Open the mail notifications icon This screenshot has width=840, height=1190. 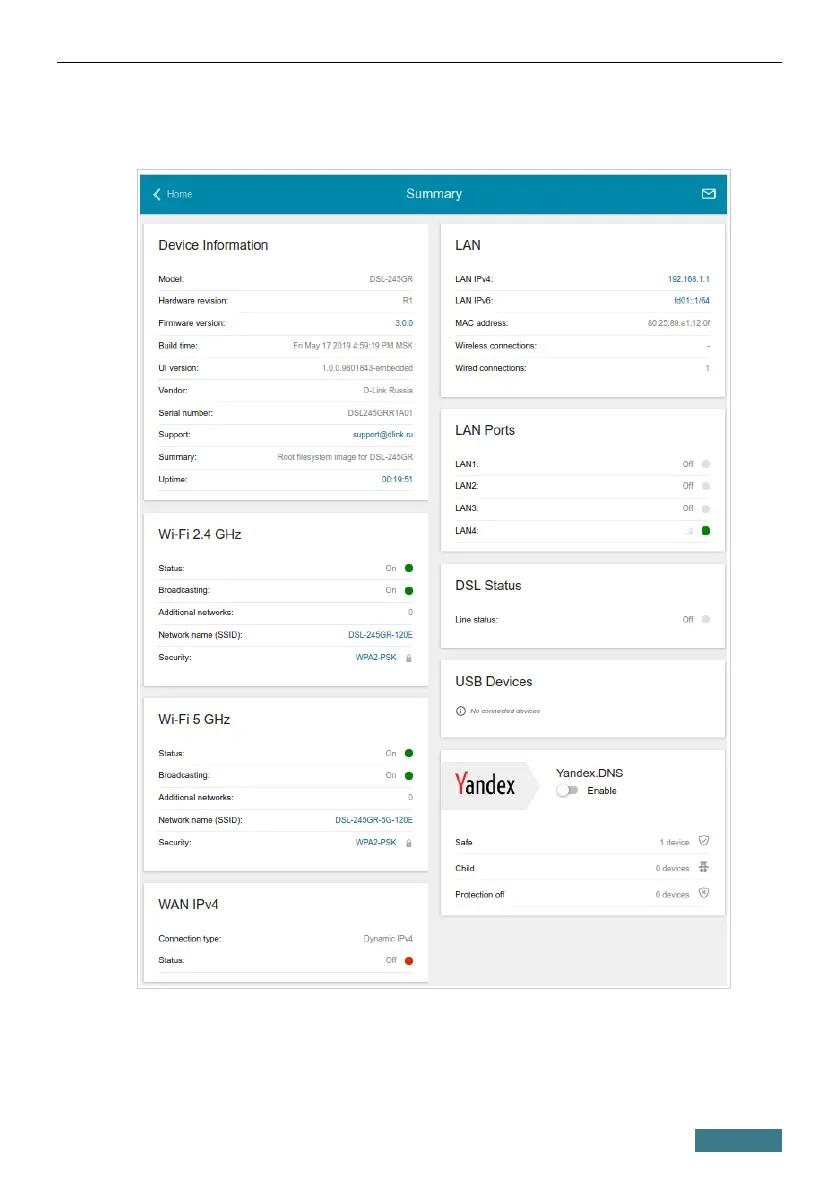[x=708, y=194]
